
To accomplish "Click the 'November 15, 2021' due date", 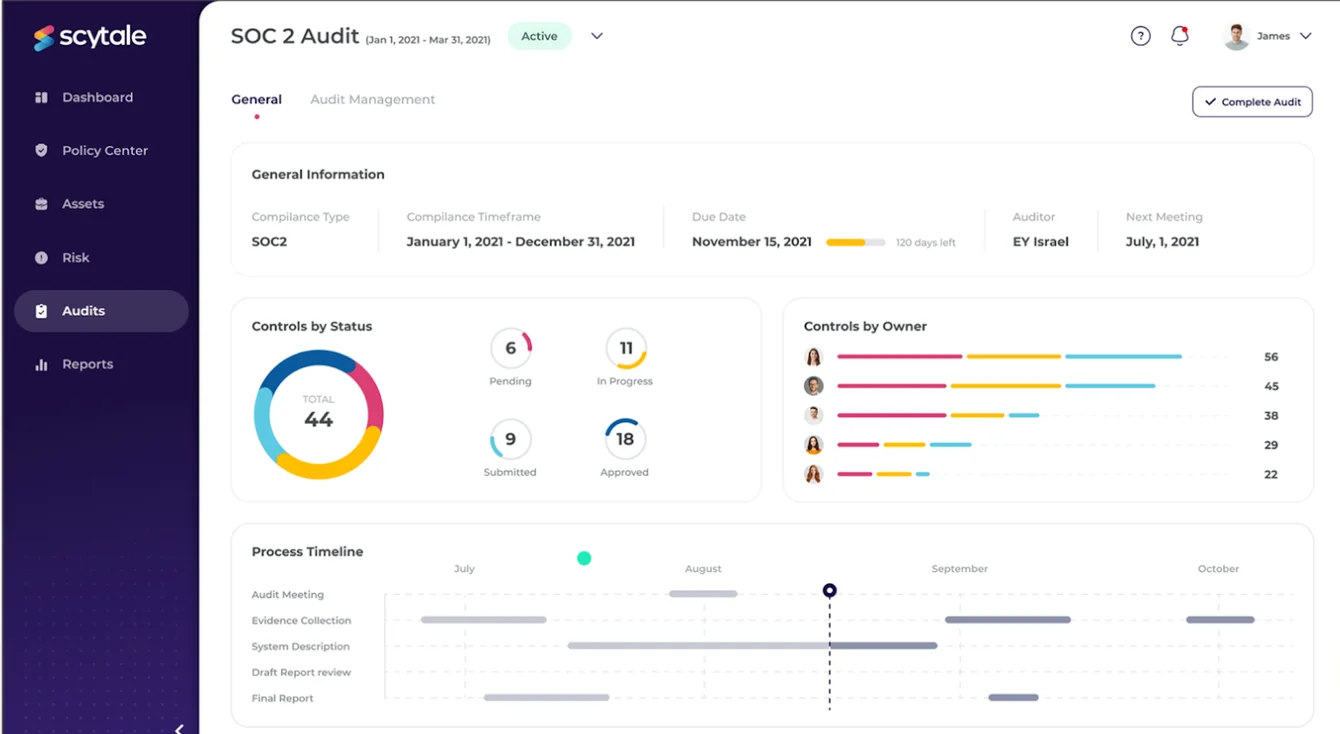I will (x=752, y=242).
